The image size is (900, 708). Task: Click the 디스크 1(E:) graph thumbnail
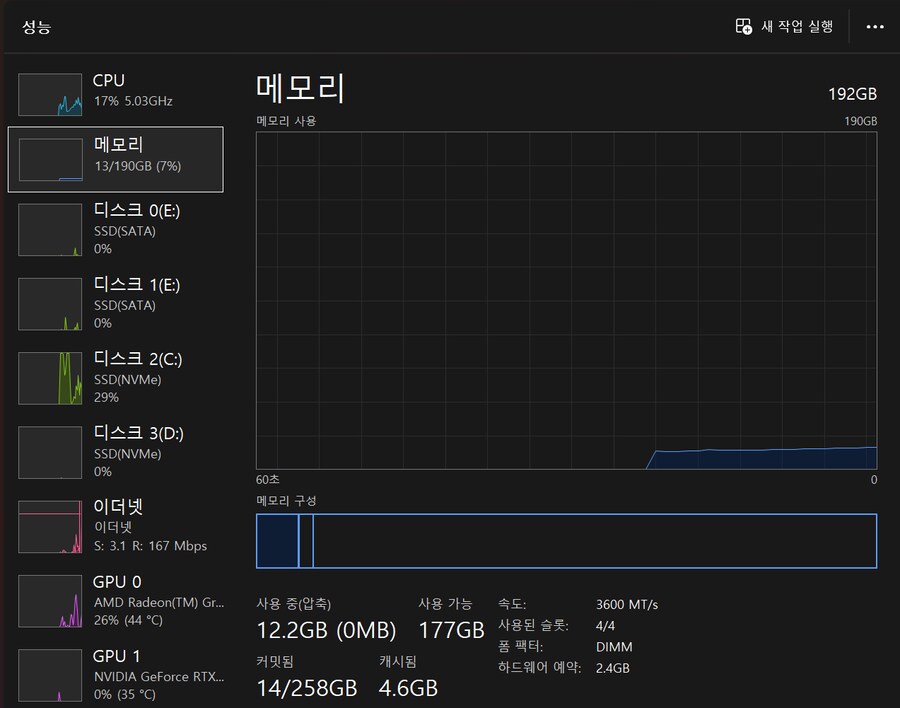(50, 304)
